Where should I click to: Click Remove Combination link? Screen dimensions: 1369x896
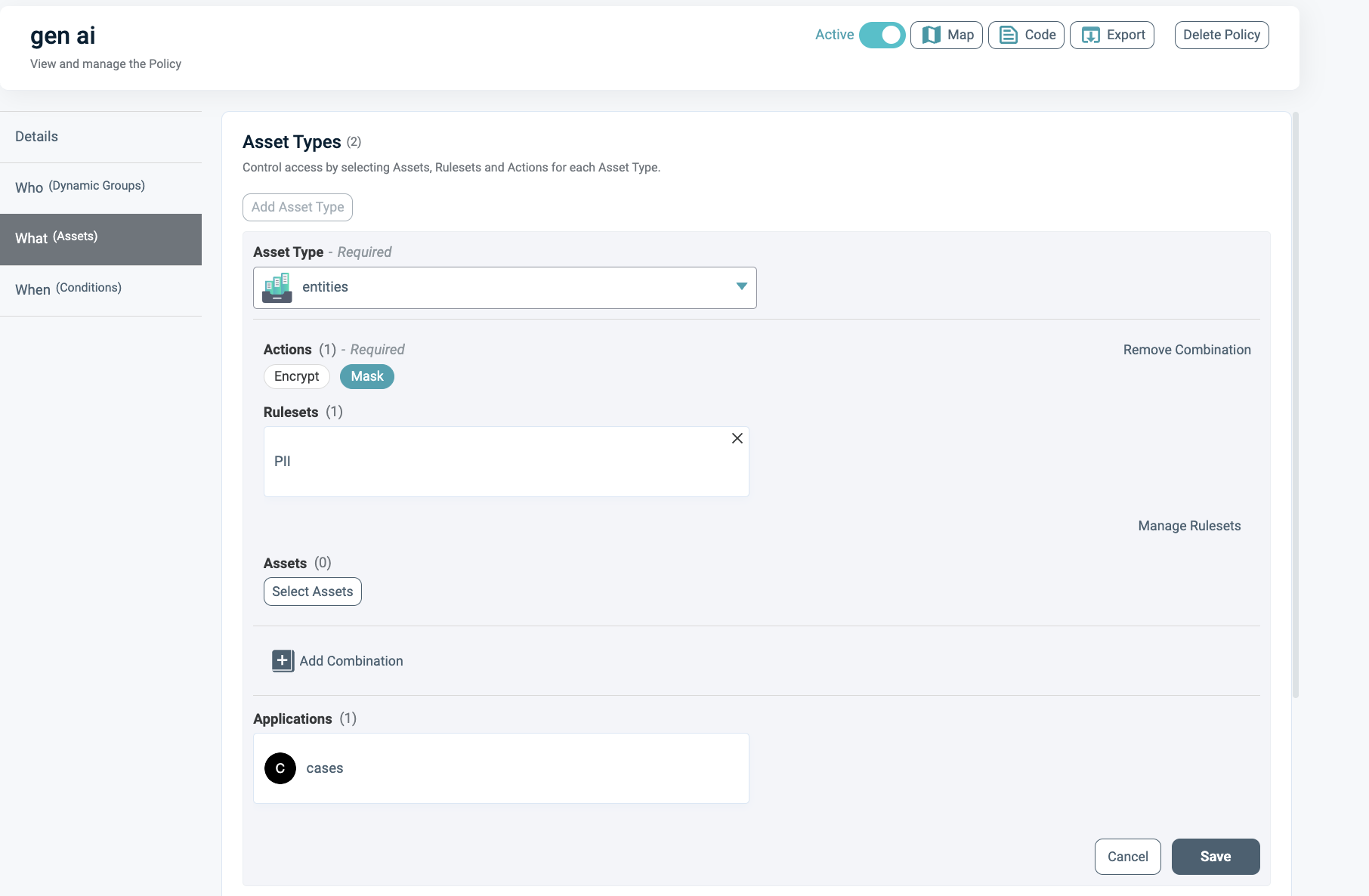(x=1187, y=350)
